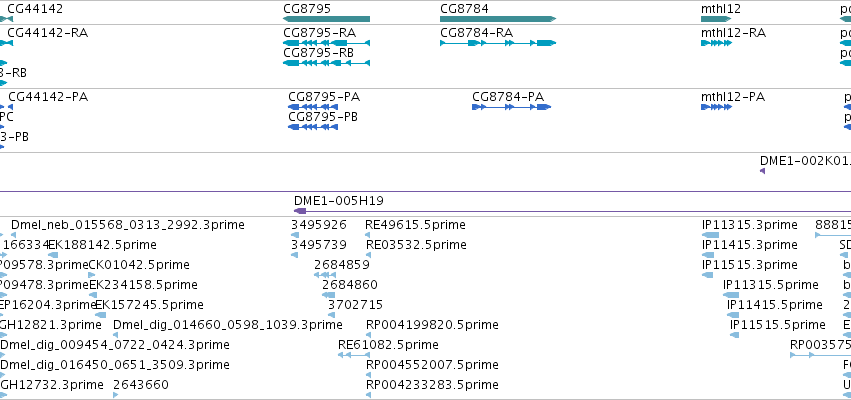Select the IP11315.3prime EST feature bar
Image resolution: width=851 pixels, height=400 pixels.
[x=710, y=235]
